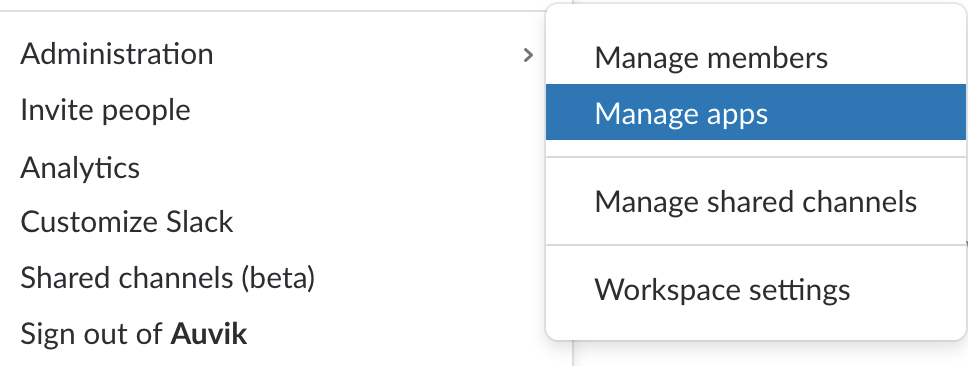
Task: Click the small right-pointing arrow beside Administration
Action: [528, 55]
